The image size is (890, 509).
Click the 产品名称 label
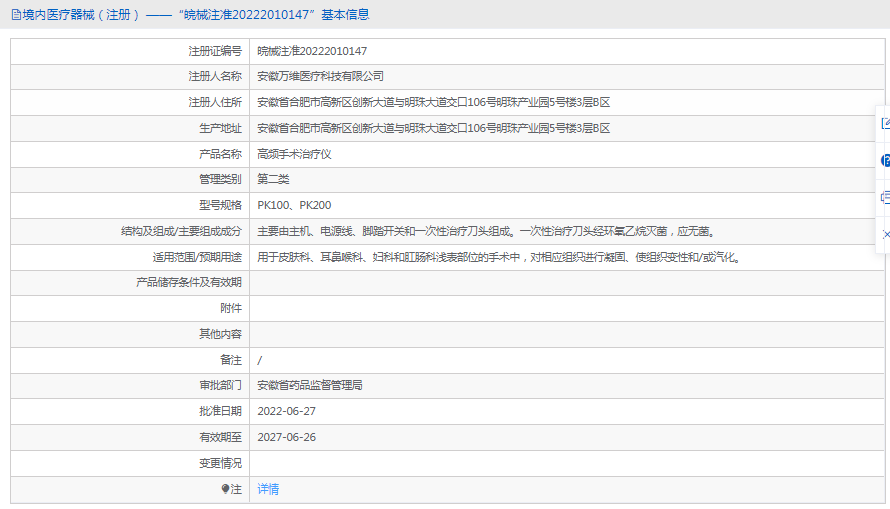(x=220, y=154)
